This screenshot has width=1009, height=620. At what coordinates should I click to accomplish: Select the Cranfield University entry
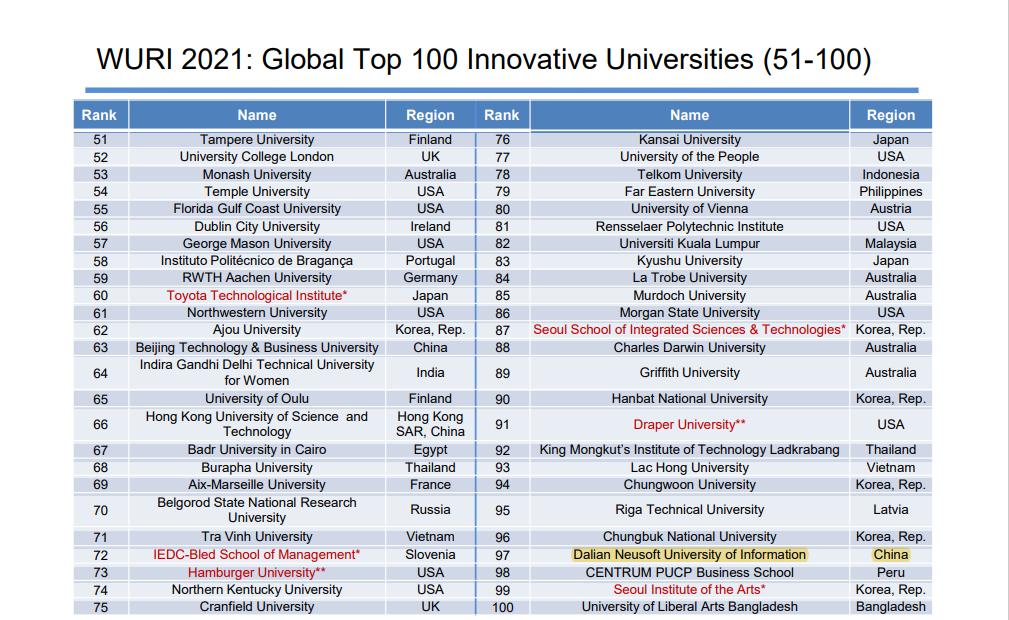click(x=256, y=606)
